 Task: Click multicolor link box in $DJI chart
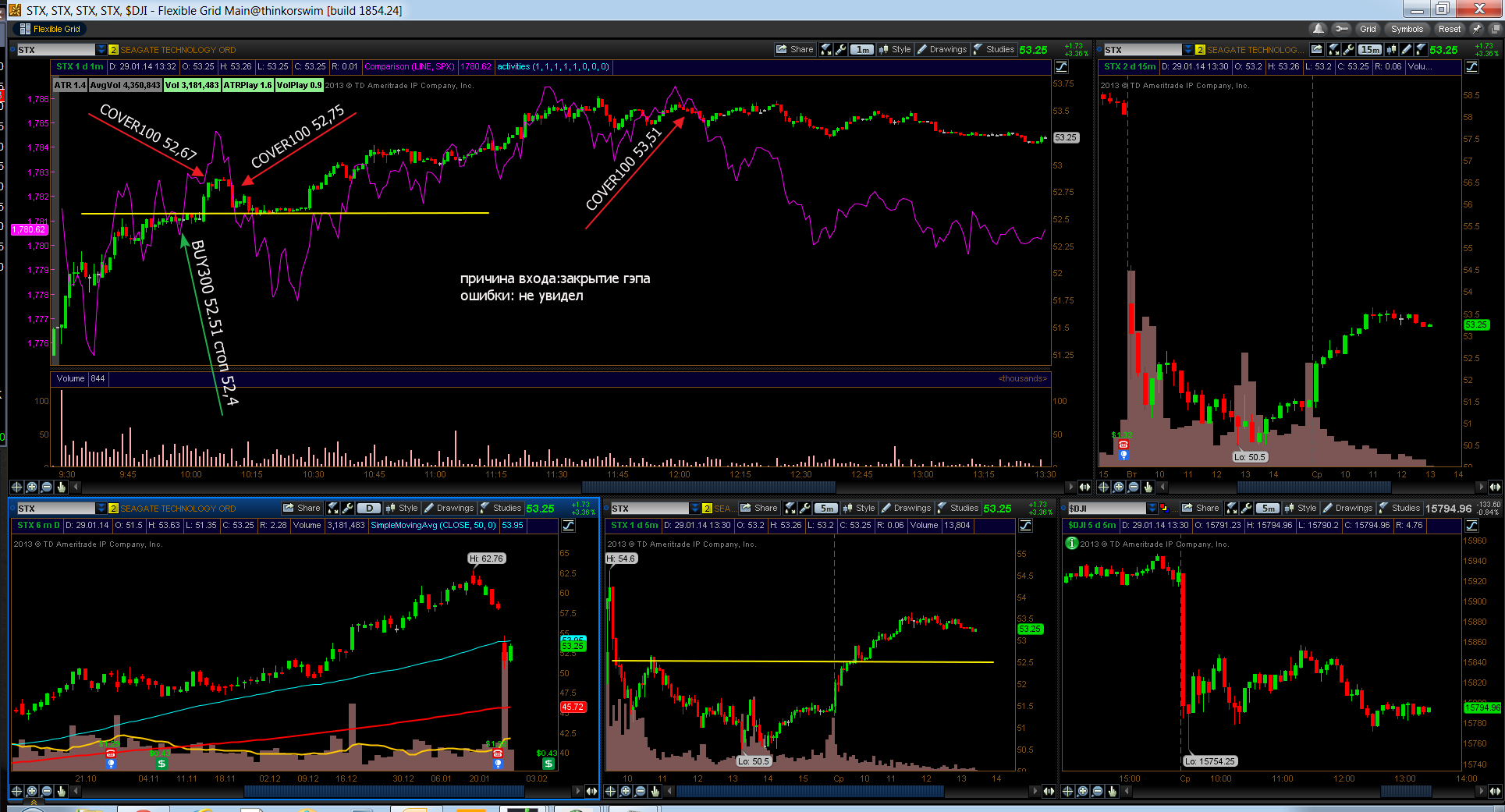[1164, 509]
